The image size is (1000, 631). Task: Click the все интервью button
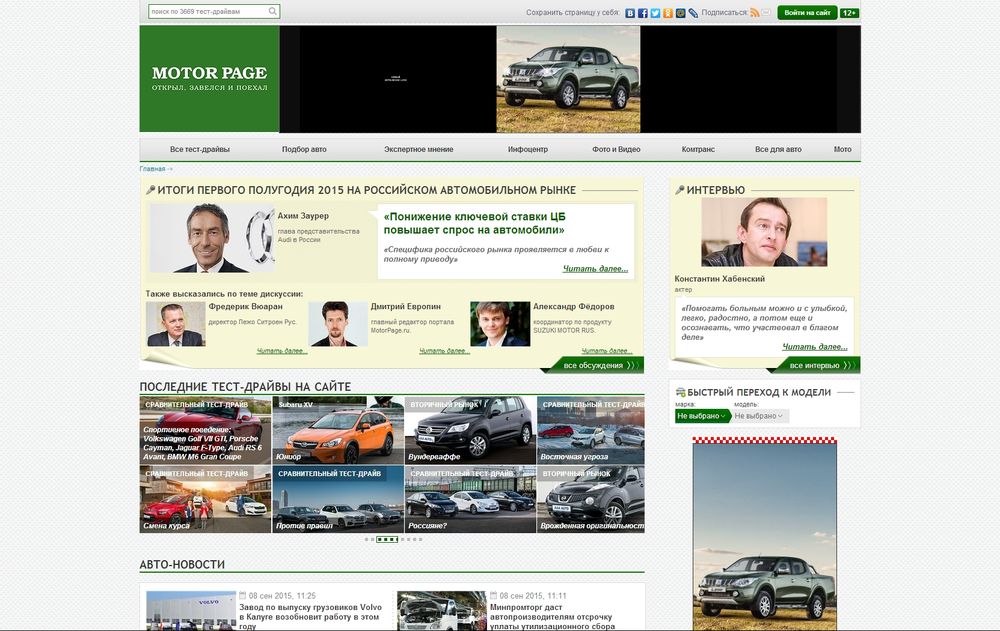pyautogui.click(x=816, y=366)
